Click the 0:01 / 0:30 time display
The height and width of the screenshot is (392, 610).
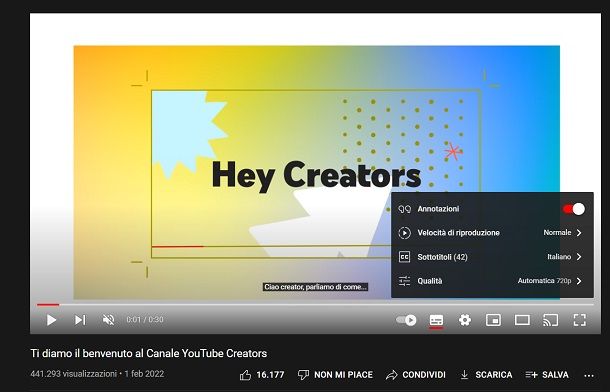[x=145, y=319]
